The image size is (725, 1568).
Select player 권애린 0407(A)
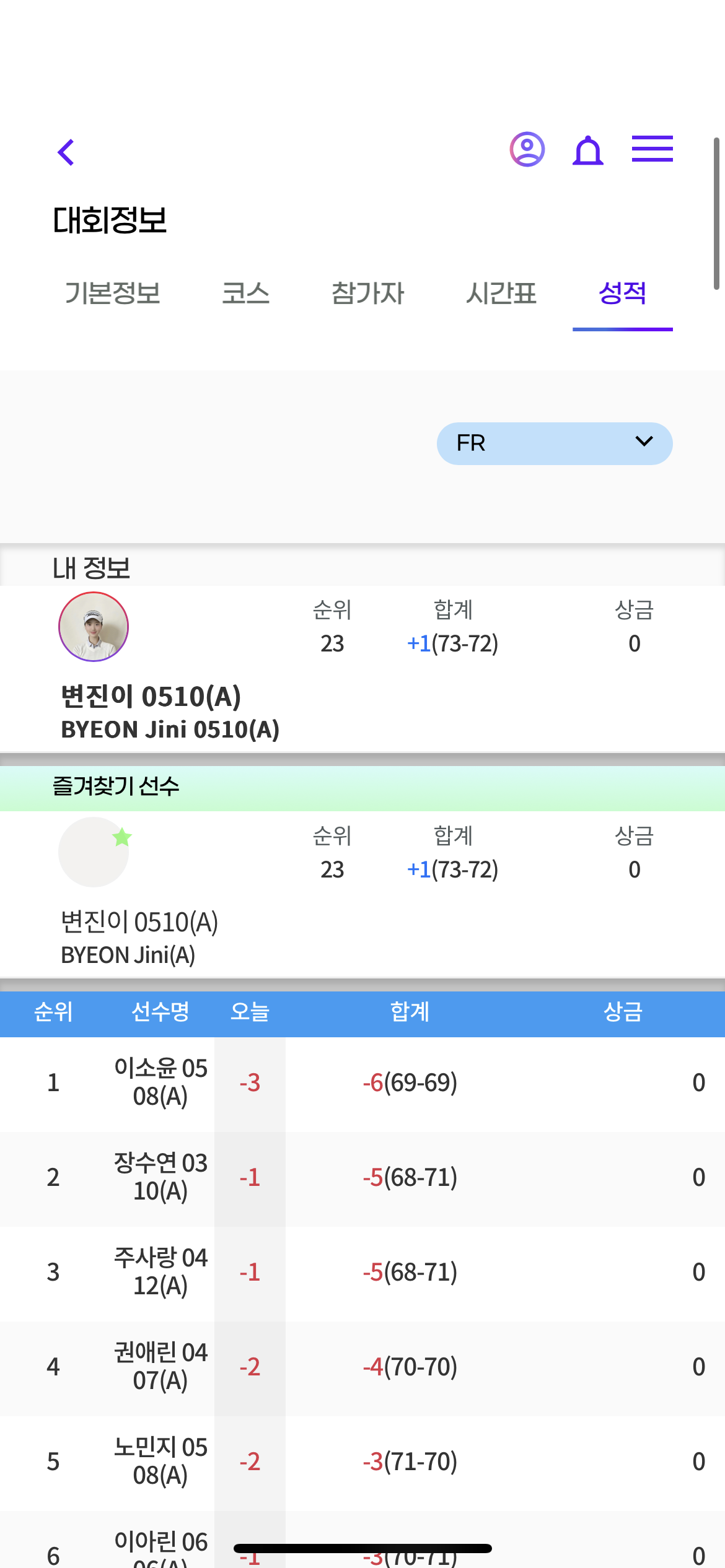(362, 1367)
